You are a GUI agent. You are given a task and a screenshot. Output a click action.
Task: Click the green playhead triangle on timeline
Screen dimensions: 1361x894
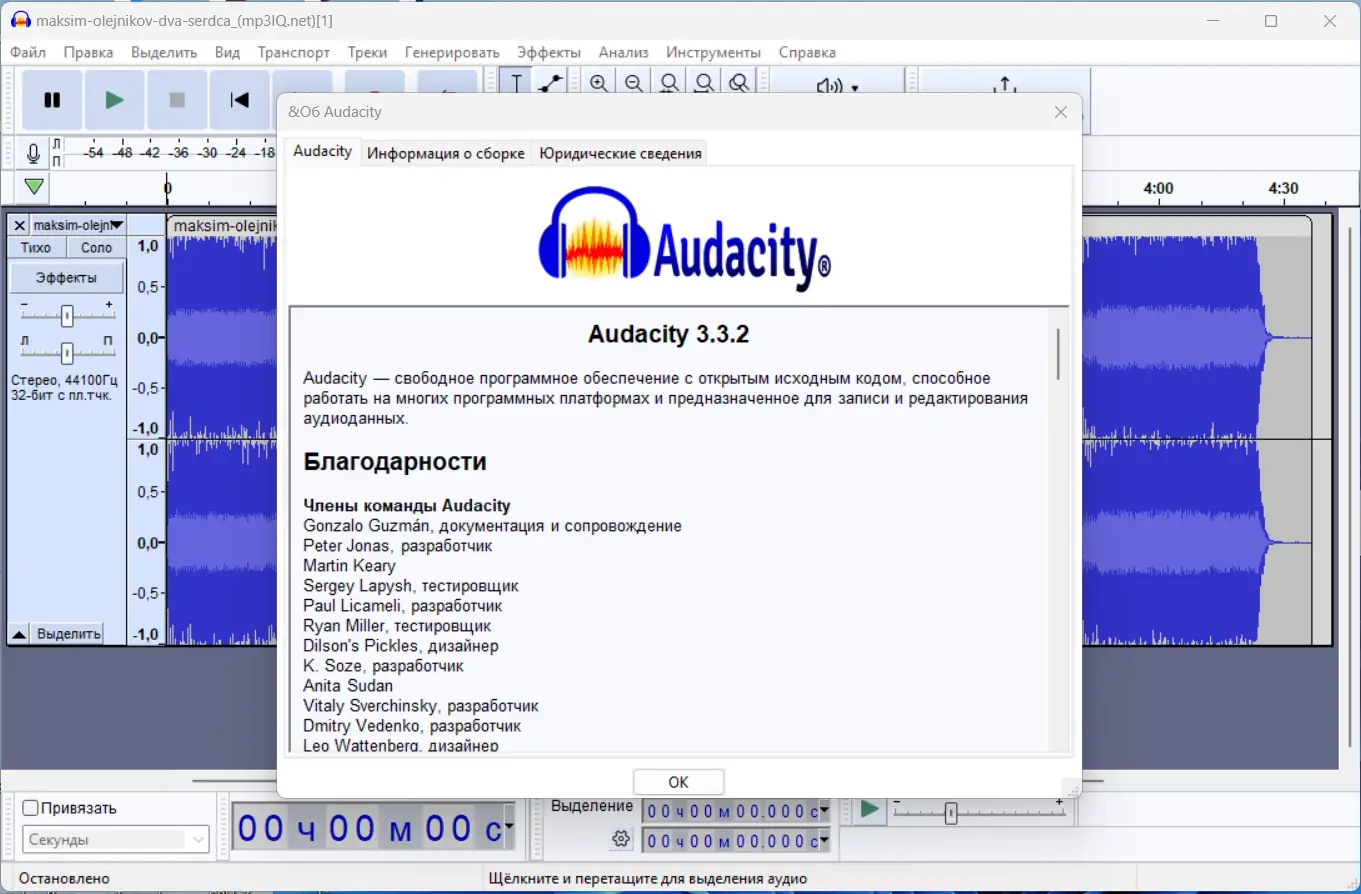click(x=34, y=186)
